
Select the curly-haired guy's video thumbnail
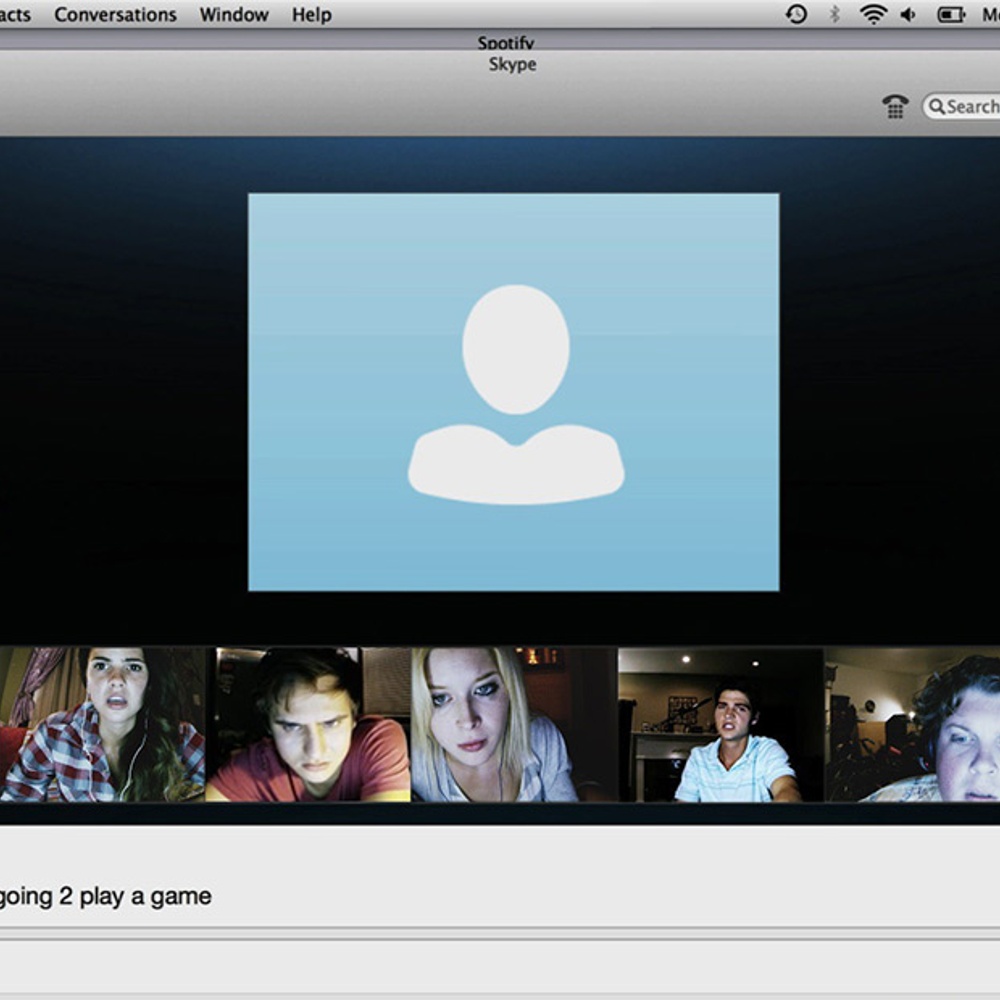pyautogui.click(x=913, y=724)
